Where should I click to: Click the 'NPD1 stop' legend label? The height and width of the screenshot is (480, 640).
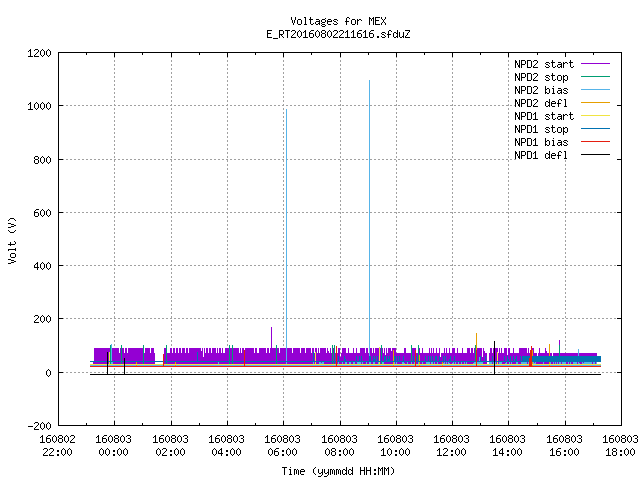[541, 129]
